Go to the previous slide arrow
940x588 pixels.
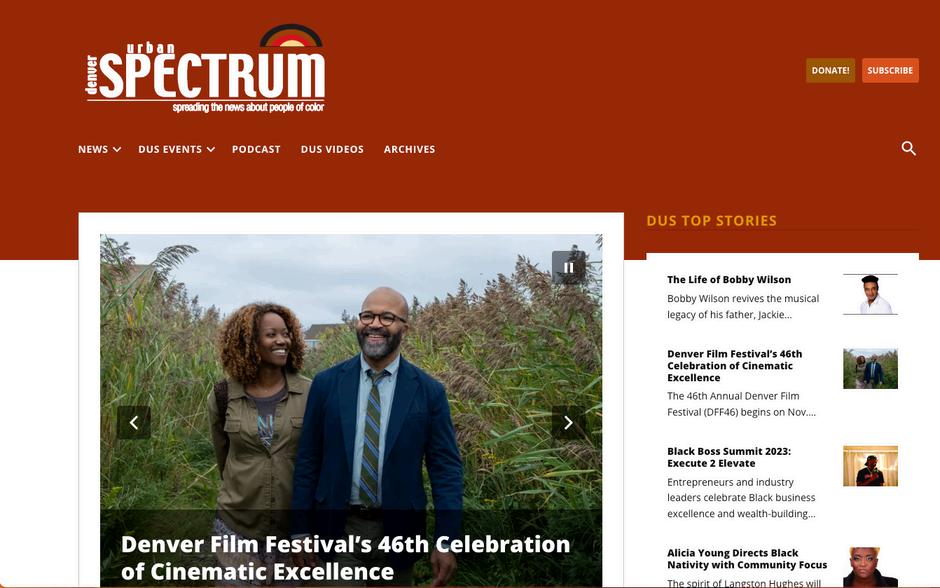pos(134,423)
